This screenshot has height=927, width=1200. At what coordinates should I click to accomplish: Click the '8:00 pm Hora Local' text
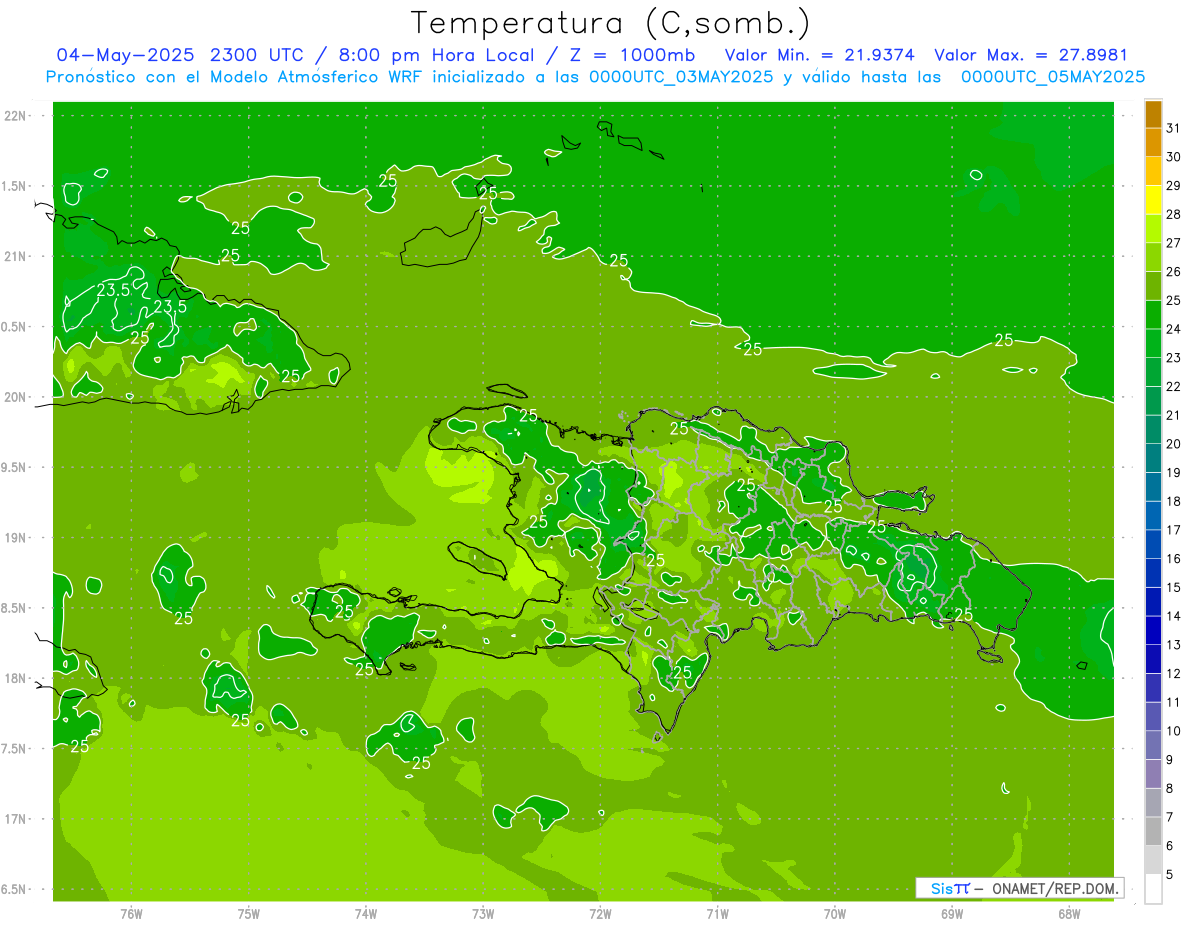coord(435,55)
